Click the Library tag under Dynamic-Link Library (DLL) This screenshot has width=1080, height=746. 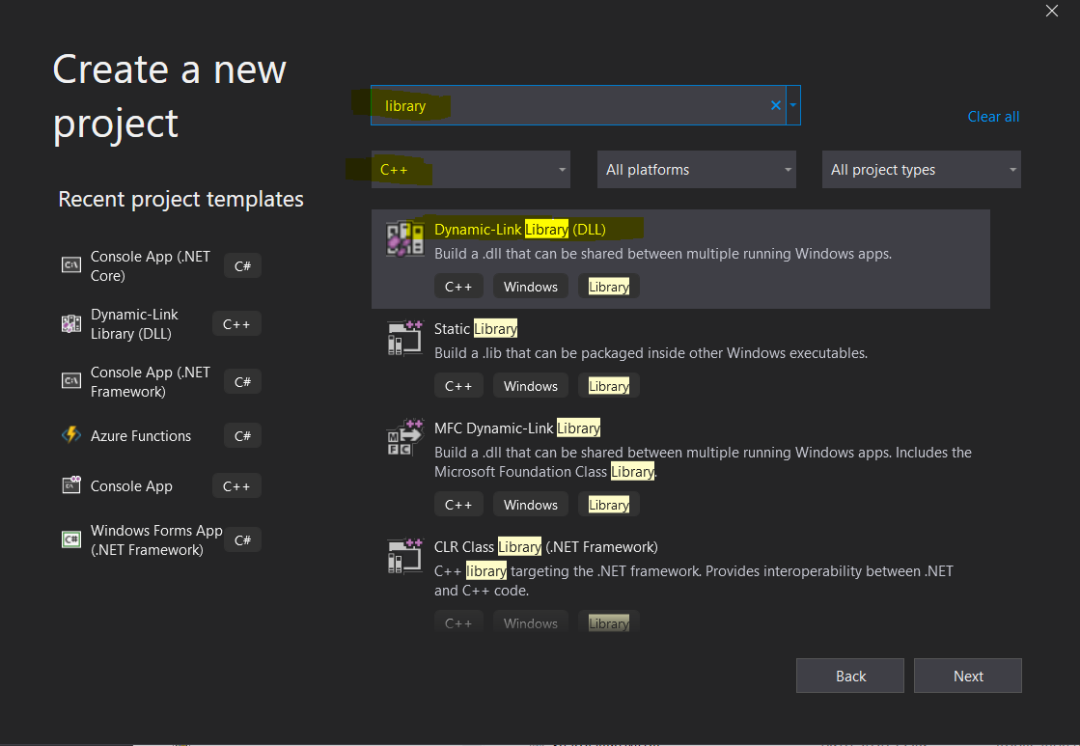tap(609, 287)
